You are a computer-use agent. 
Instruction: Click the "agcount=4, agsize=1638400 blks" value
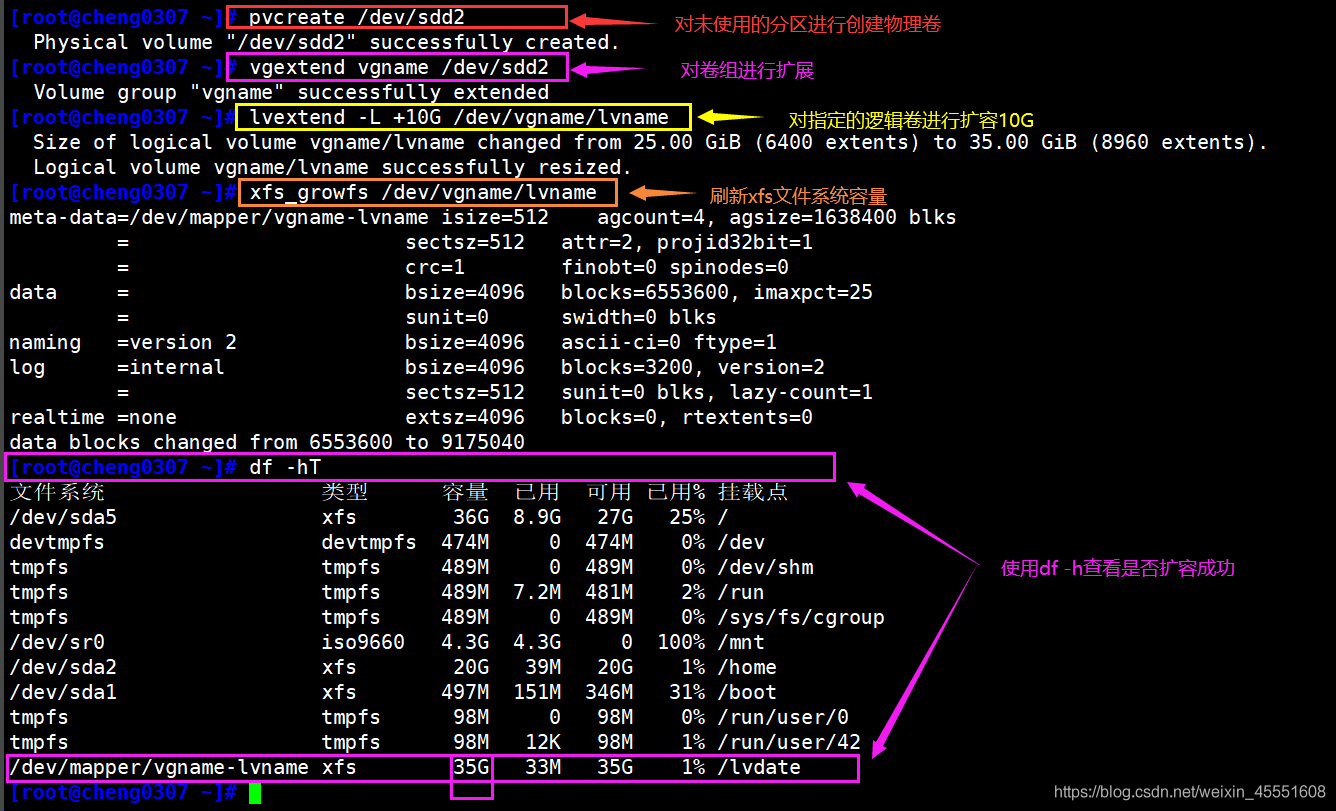pyautogui.click(x=777, y=217)
